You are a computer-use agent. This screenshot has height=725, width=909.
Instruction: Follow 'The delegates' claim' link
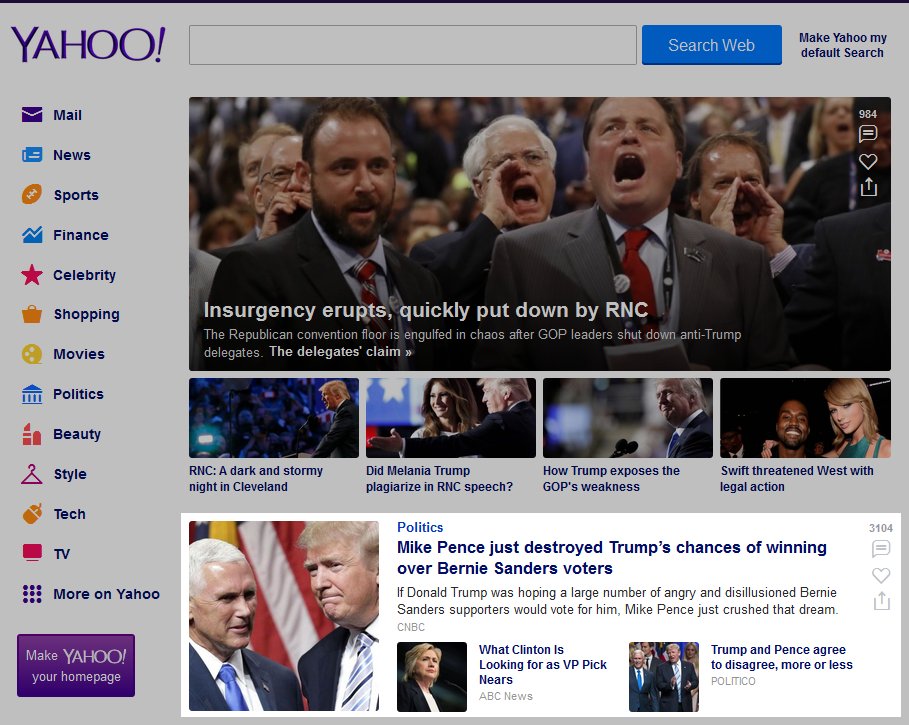point(340,351)
